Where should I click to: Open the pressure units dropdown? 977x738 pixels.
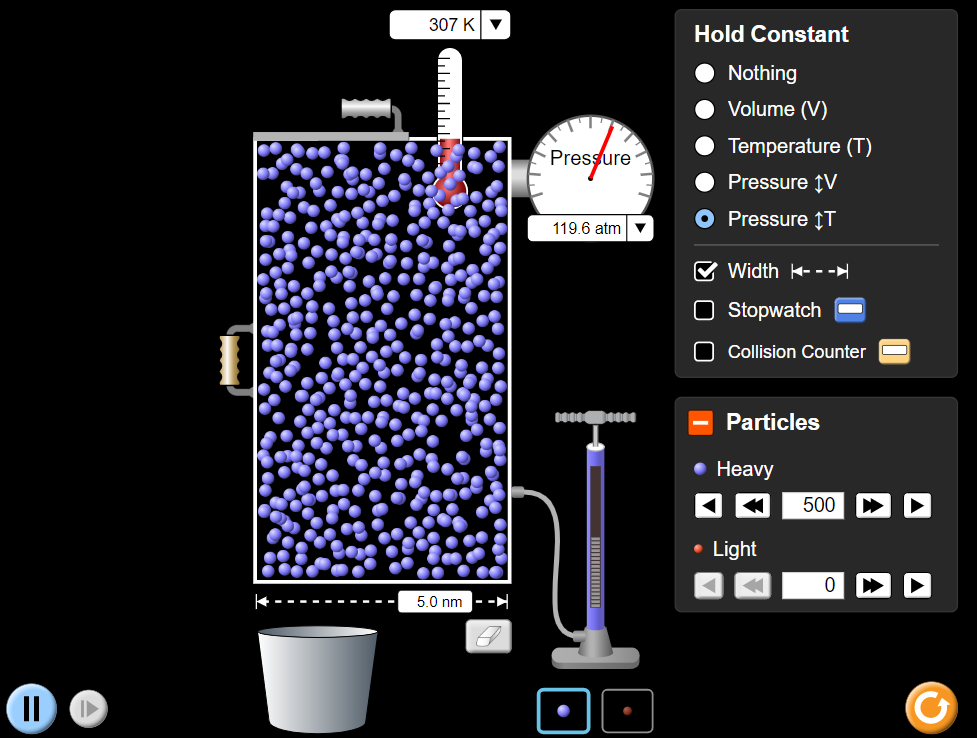tap(641, 228)
